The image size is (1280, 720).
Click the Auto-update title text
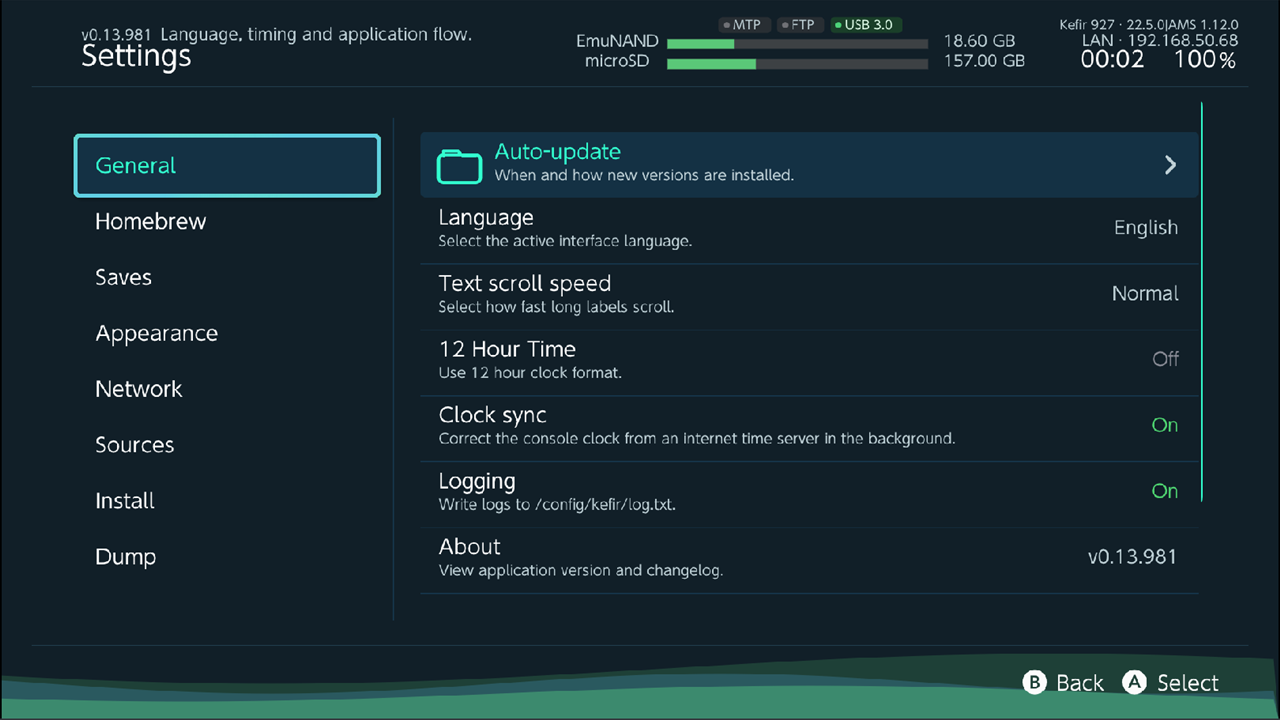557,152
